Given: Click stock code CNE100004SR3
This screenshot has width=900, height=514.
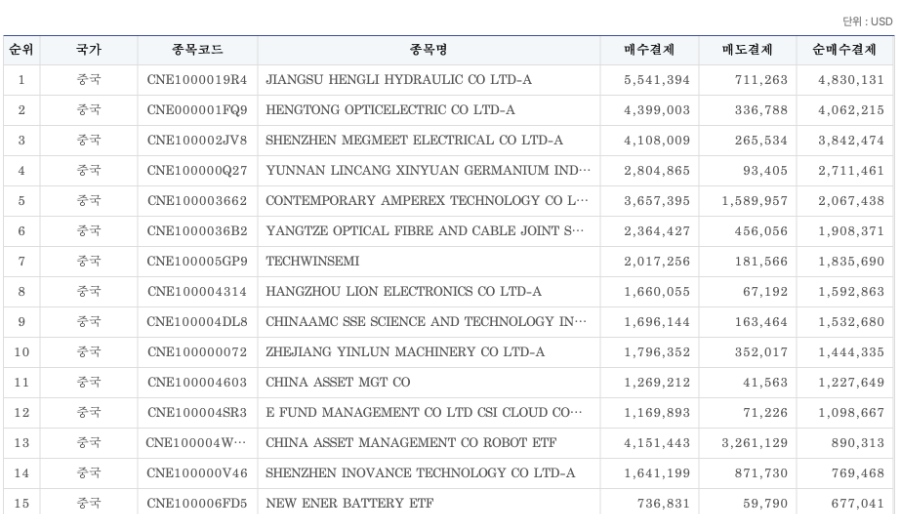Looking at the screenshot, I should (x=197, y=412).
